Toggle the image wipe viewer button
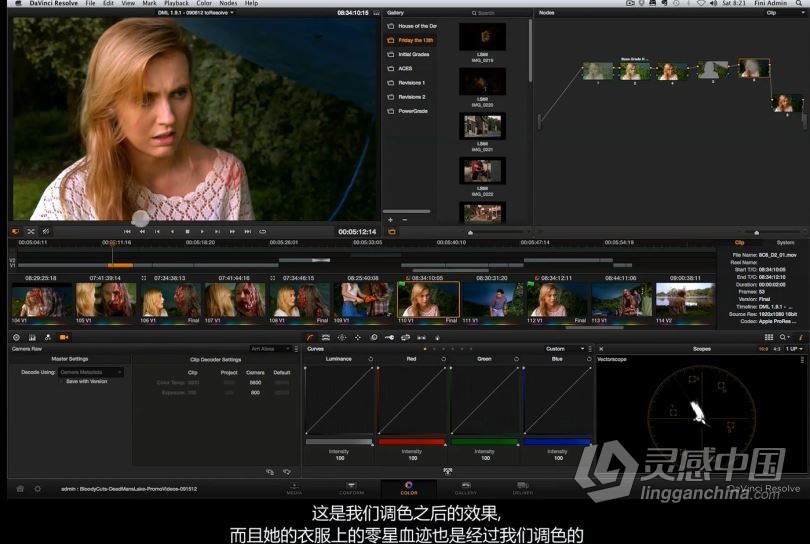810x544 pixels. click(x=15, y=231)
